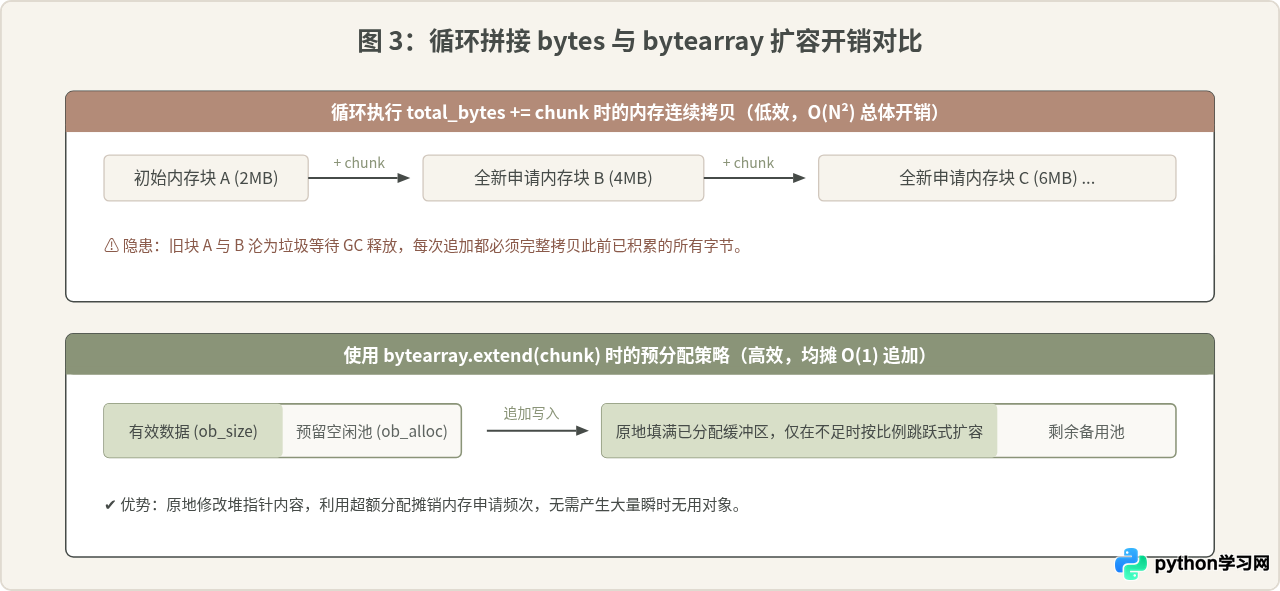Click the box '全新申请内存块 C (6MB) ...'
Screen dimensions: 1280x591
click(997, 178)
